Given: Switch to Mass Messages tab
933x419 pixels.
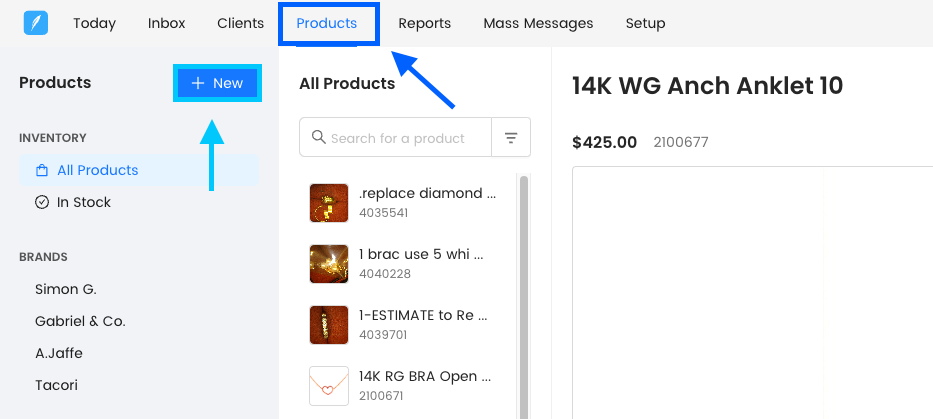Looking at the screenshot, I should click(x=538, y=23).
